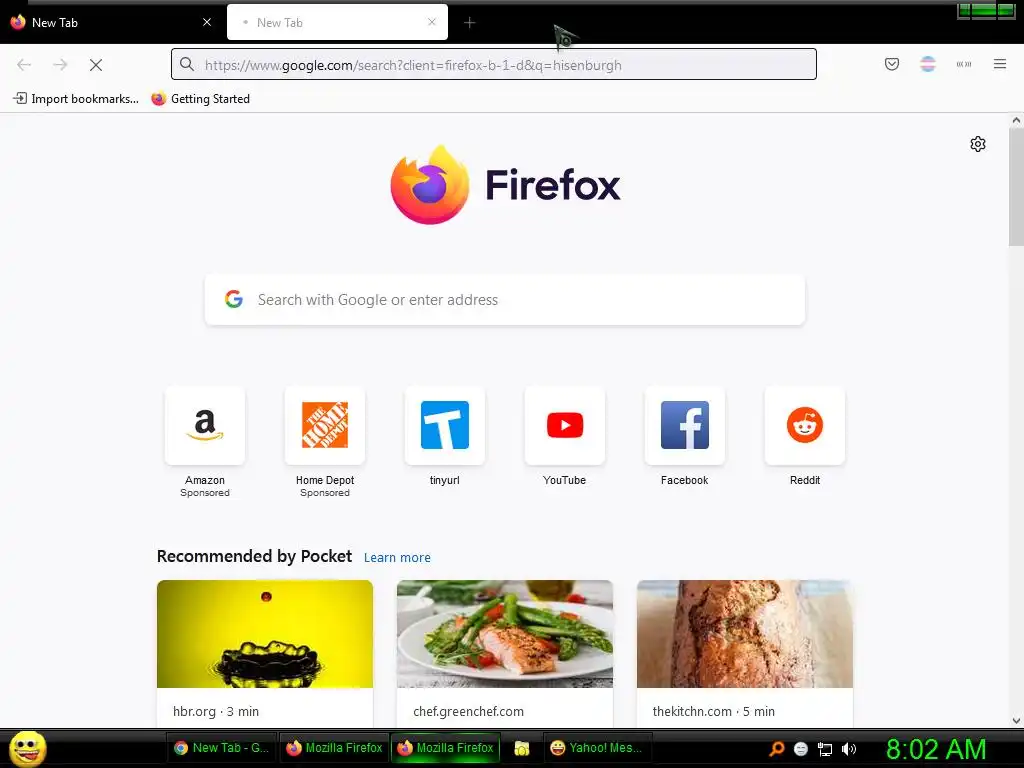Open the Reddit shortcut tile
Image resolution: width=1024 pixels, height=768 pixels.
point(805,425)
